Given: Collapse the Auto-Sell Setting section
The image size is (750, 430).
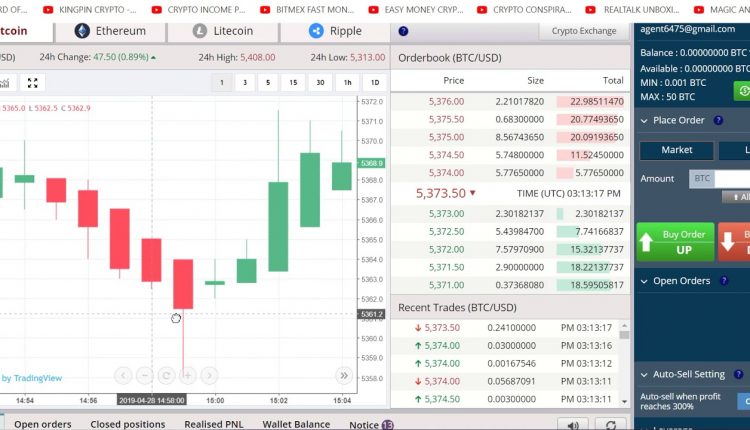Looking at the screenshot, I should pyautogui.click(x=644, y=375).
